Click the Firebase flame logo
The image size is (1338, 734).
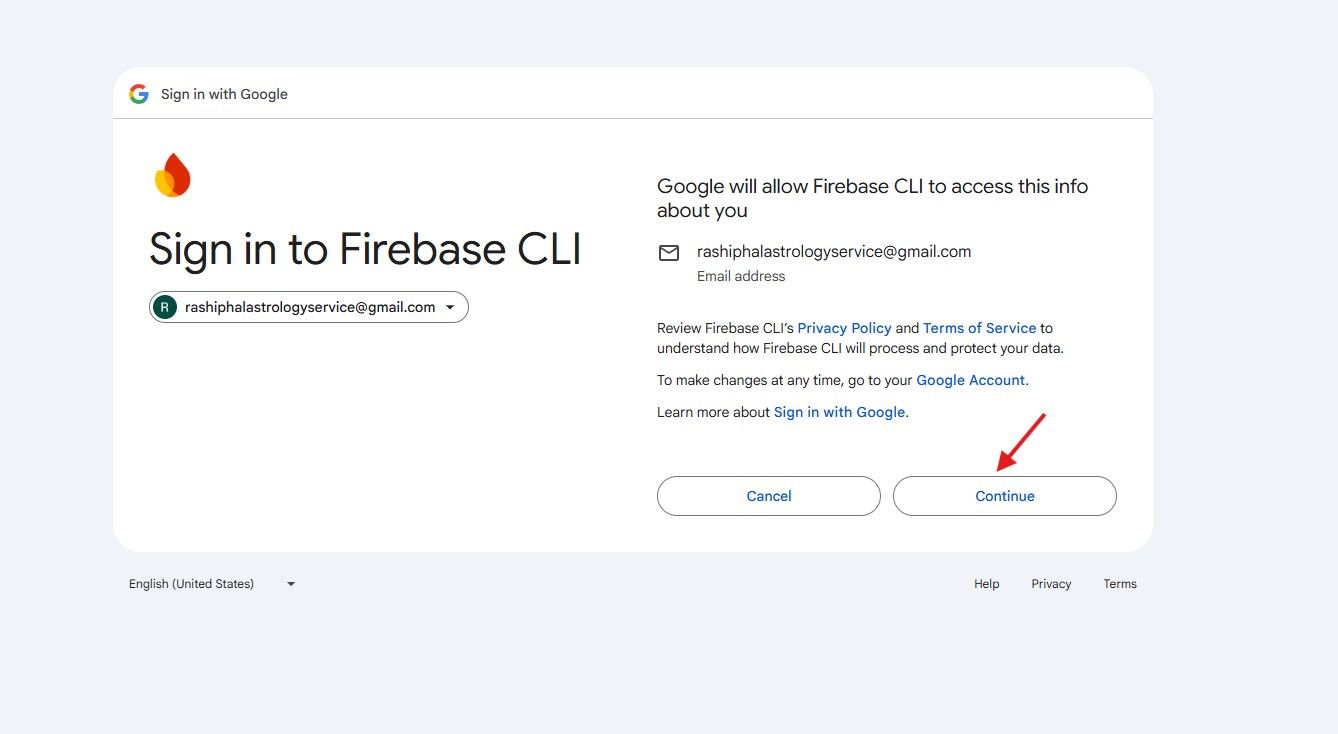click(172, 175)
